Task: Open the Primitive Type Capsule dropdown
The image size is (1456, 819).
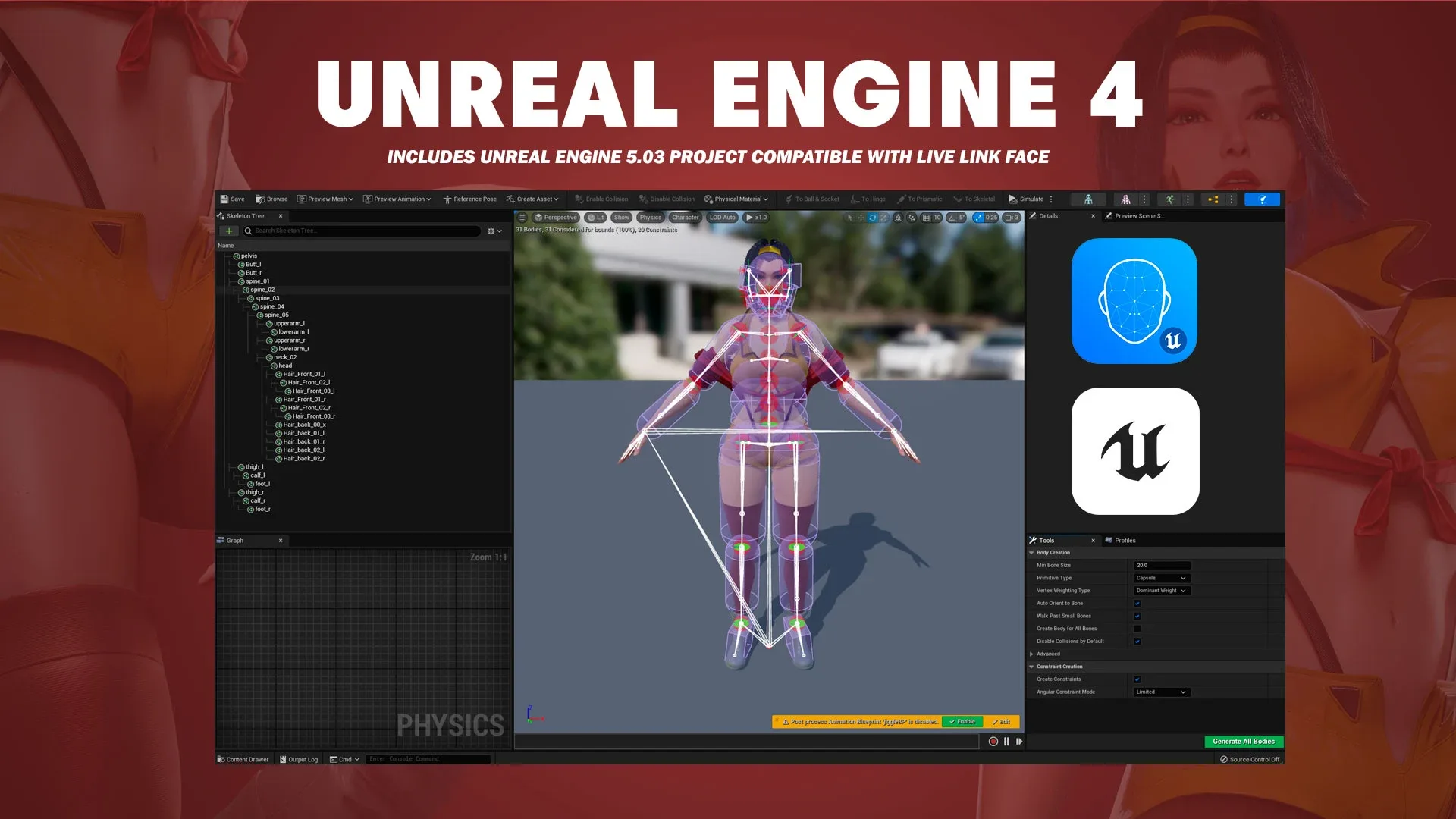Action: pyautogui.click(x=1161, y=578)
